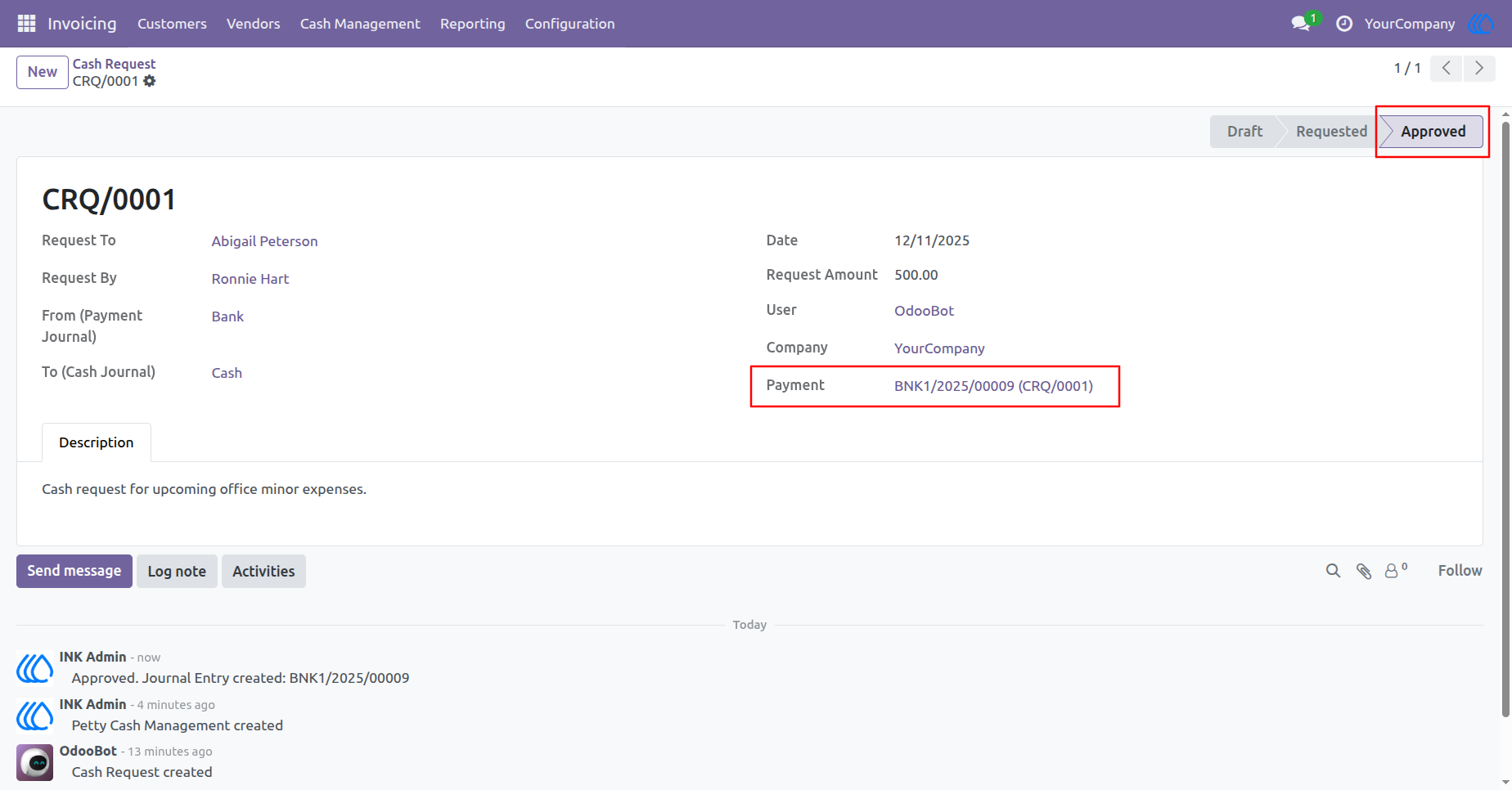1512x790 pixels.
Task: Click OdooBot avatar in chatter
Action: pyautogui.click(x=35, y=762)
